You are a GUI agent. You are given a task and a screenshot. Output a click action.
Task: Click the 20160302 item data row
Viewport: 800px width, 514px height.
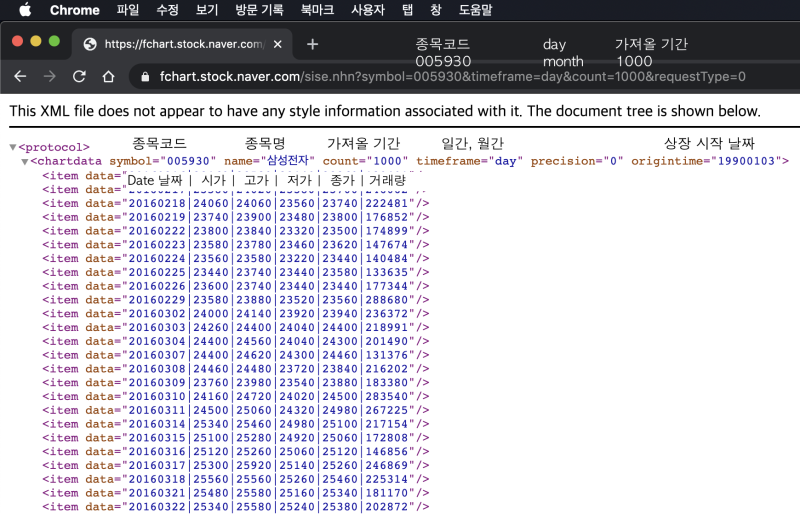point(236,313)
